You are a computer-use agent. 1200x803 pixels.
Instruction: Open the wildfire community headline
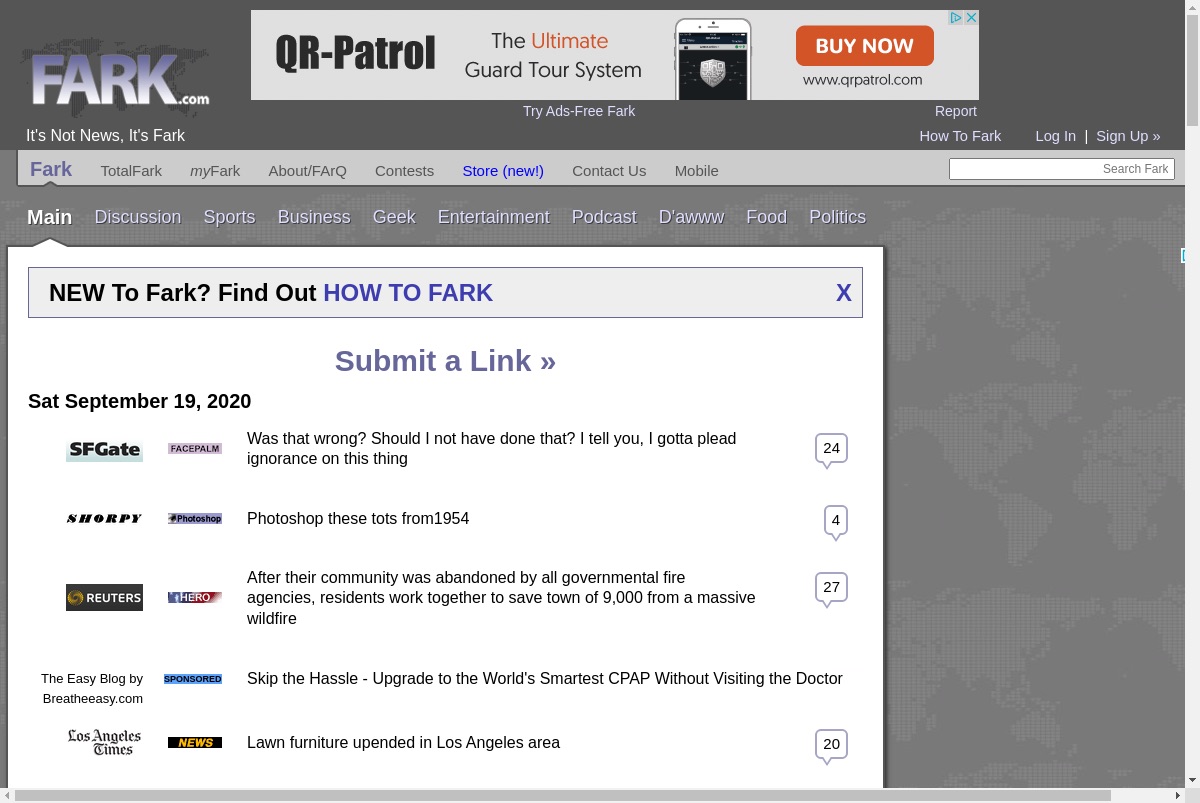[x=501, y=598]
